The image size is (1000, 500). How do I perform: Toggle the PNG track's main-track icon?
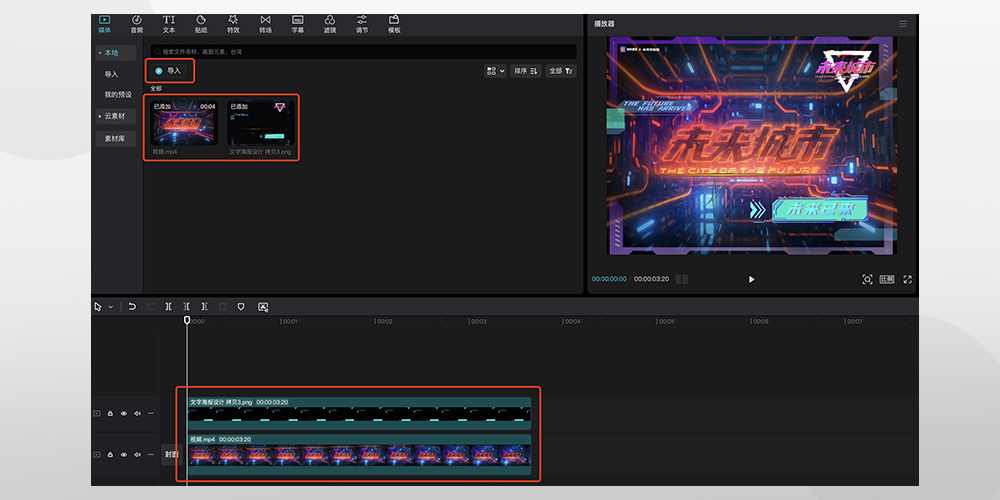pos(97,414)
